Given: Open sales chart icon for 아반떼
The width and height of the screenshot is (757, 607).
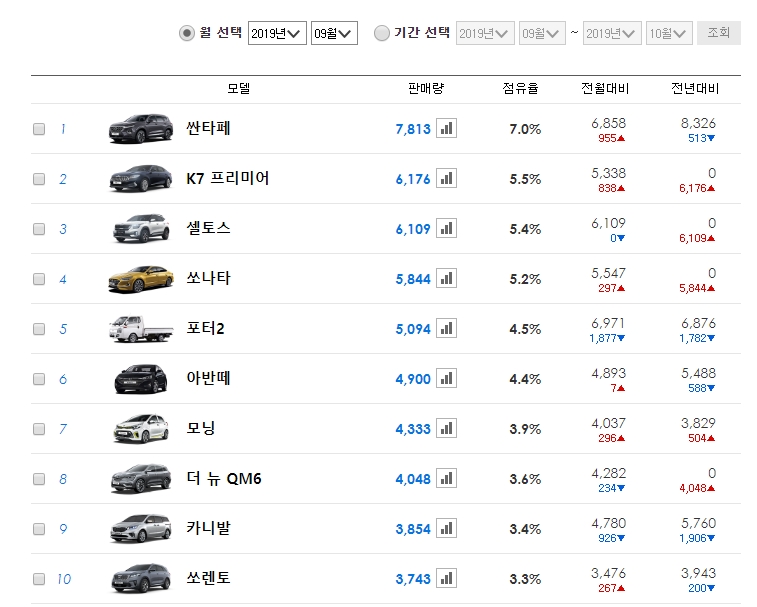Looking at the screenshot, I should (x=446, y=379).
